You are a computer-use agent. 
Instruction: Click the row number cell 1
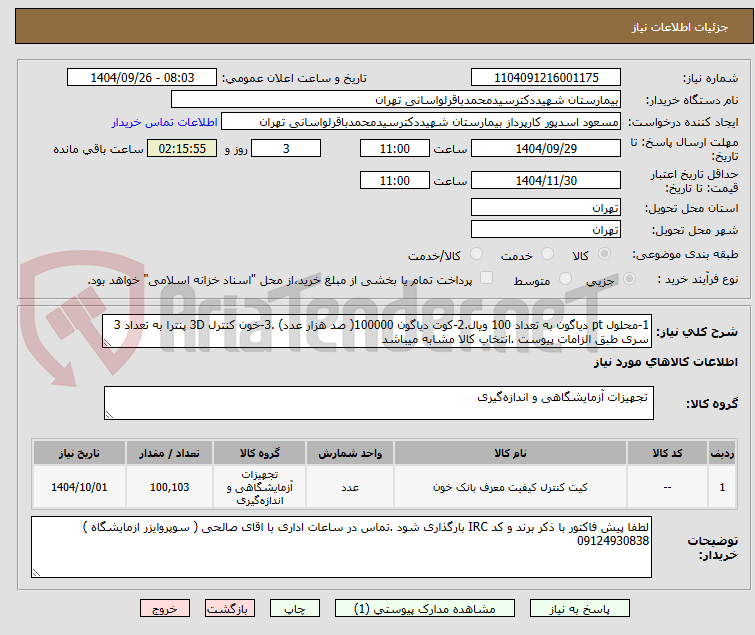[x=722, y=487]
